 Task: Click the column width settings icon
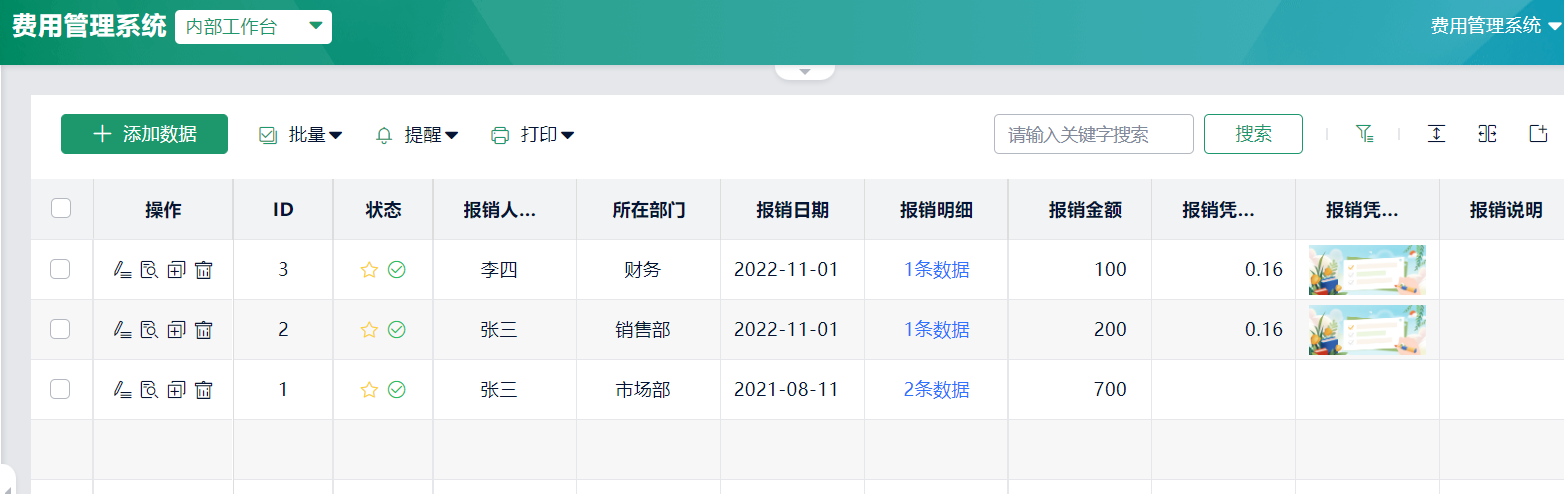(x=1487, y=134)
